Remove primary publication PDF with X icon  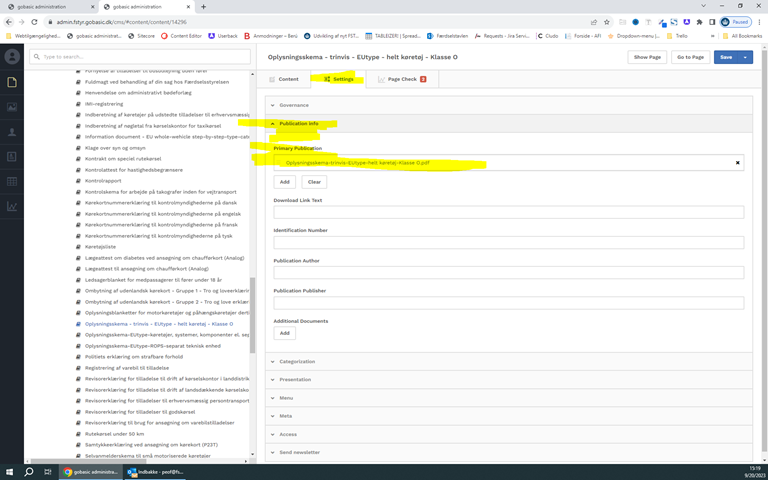pos(738,162)
